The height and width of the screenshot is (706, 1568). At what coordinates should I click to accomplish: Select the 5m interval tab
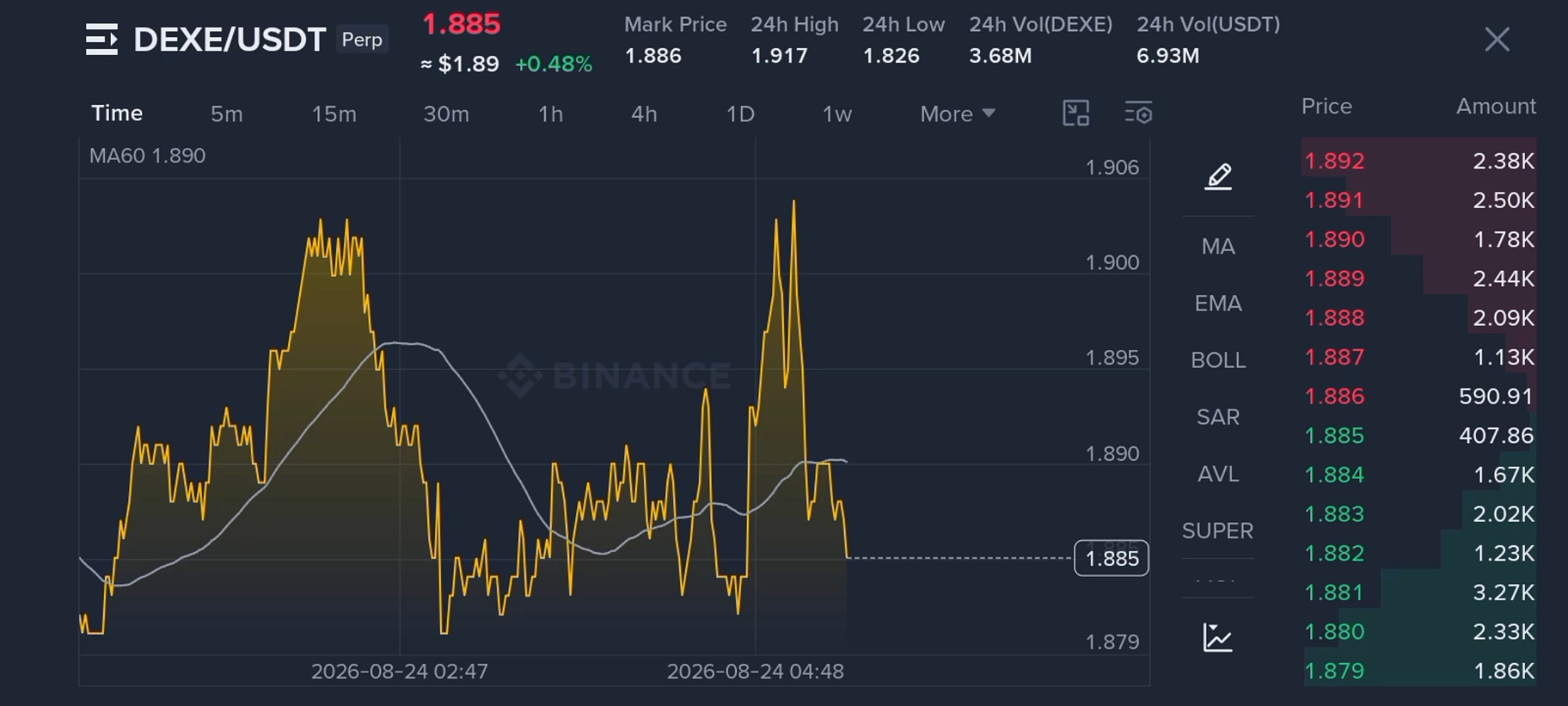point(227,114)
